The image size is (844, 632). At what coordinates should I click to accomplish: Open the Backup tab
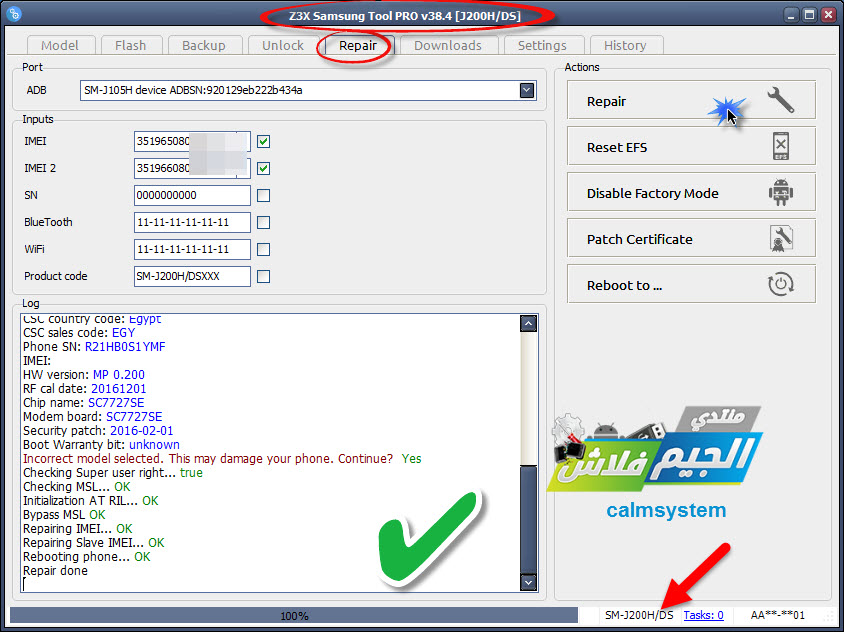203,46
